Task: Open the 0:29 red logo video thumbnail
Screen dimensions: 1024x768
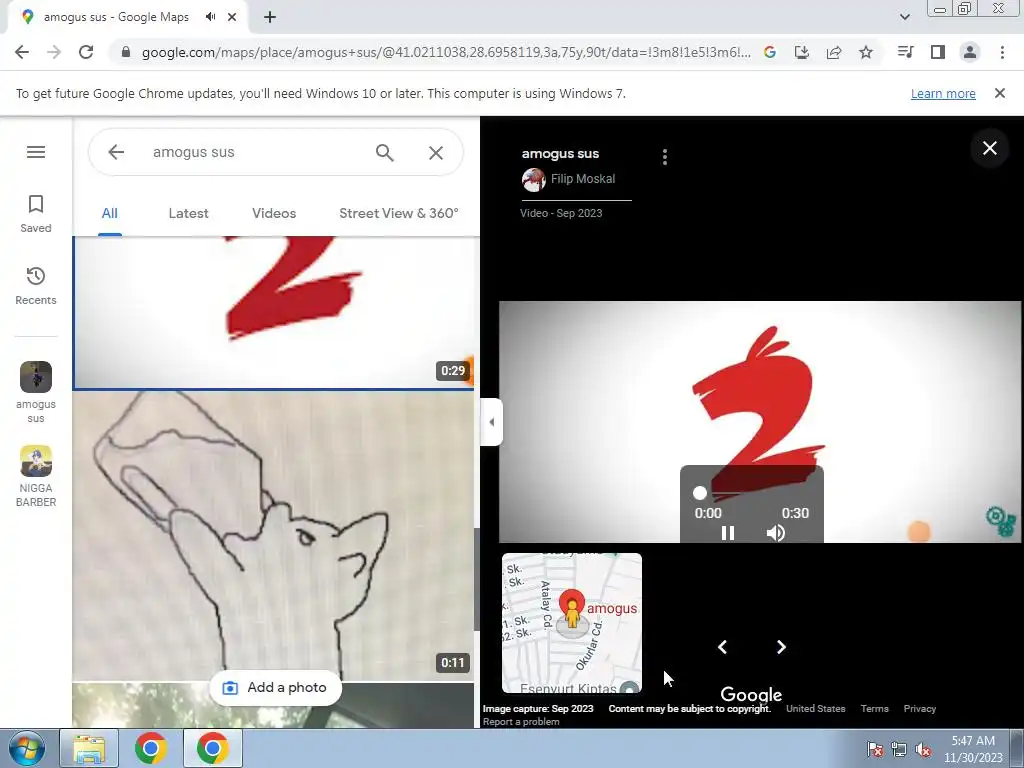Action: coord(273,312)
